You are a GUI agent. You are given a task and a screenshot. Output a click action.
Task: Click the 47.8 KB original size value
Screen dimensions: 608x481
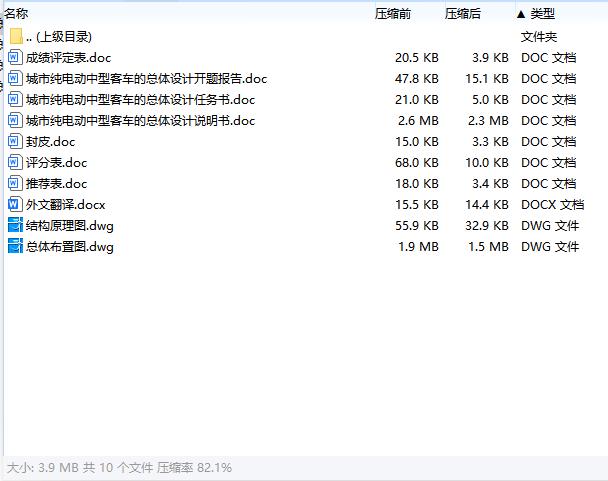(417, 79)
